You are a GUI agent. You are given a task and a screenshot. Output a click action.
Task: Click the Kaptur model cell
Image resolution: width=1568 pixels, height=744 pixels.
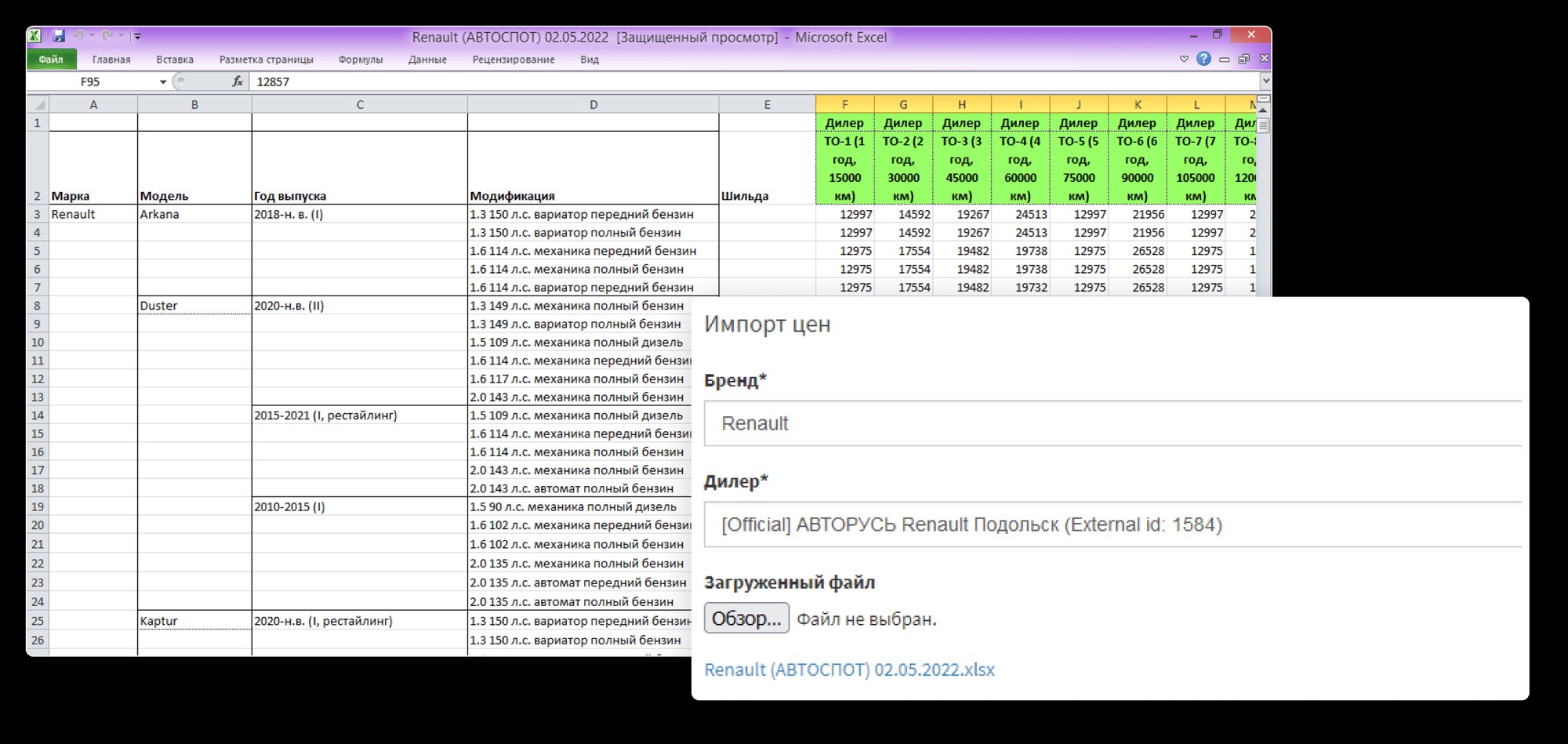194,621
